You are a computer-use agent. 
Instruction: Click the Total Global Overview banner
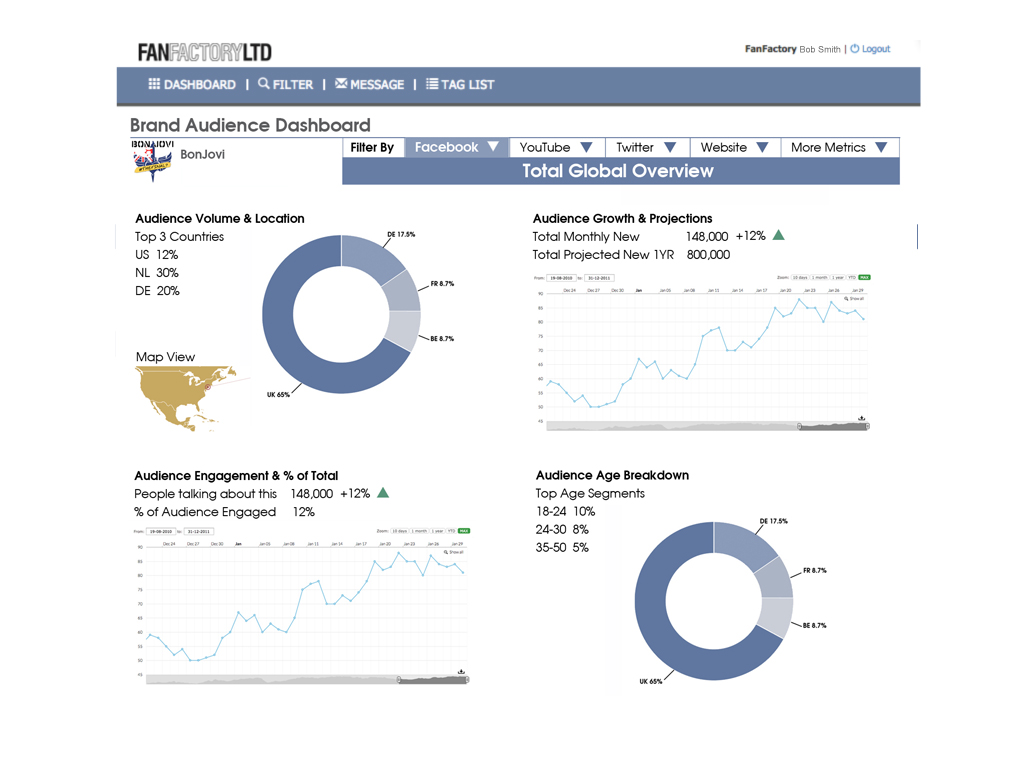tap(620, 171)
